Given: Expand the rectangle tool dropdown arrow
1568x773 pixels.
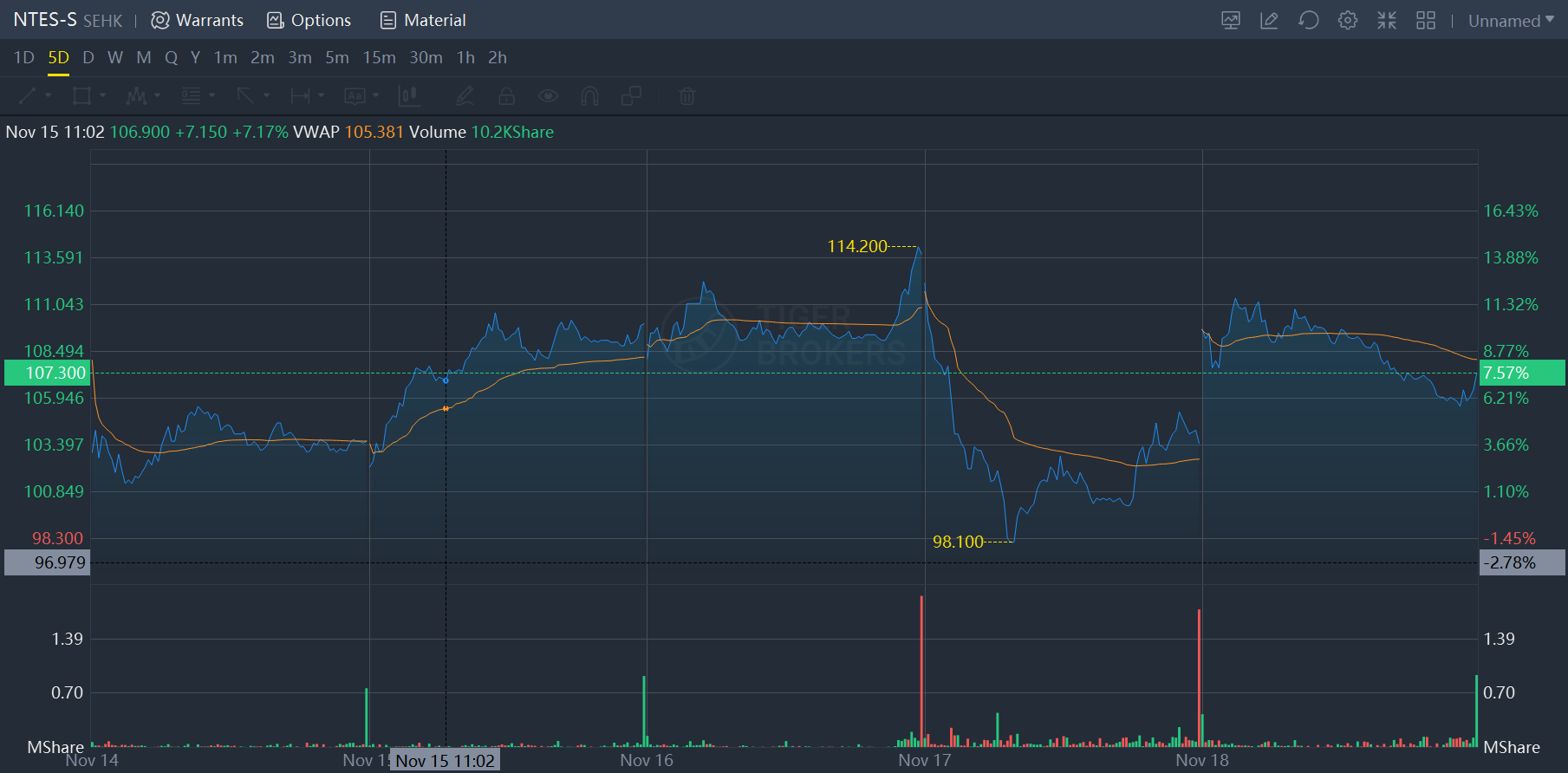Looking at the screenshot, I should point(102,95).
